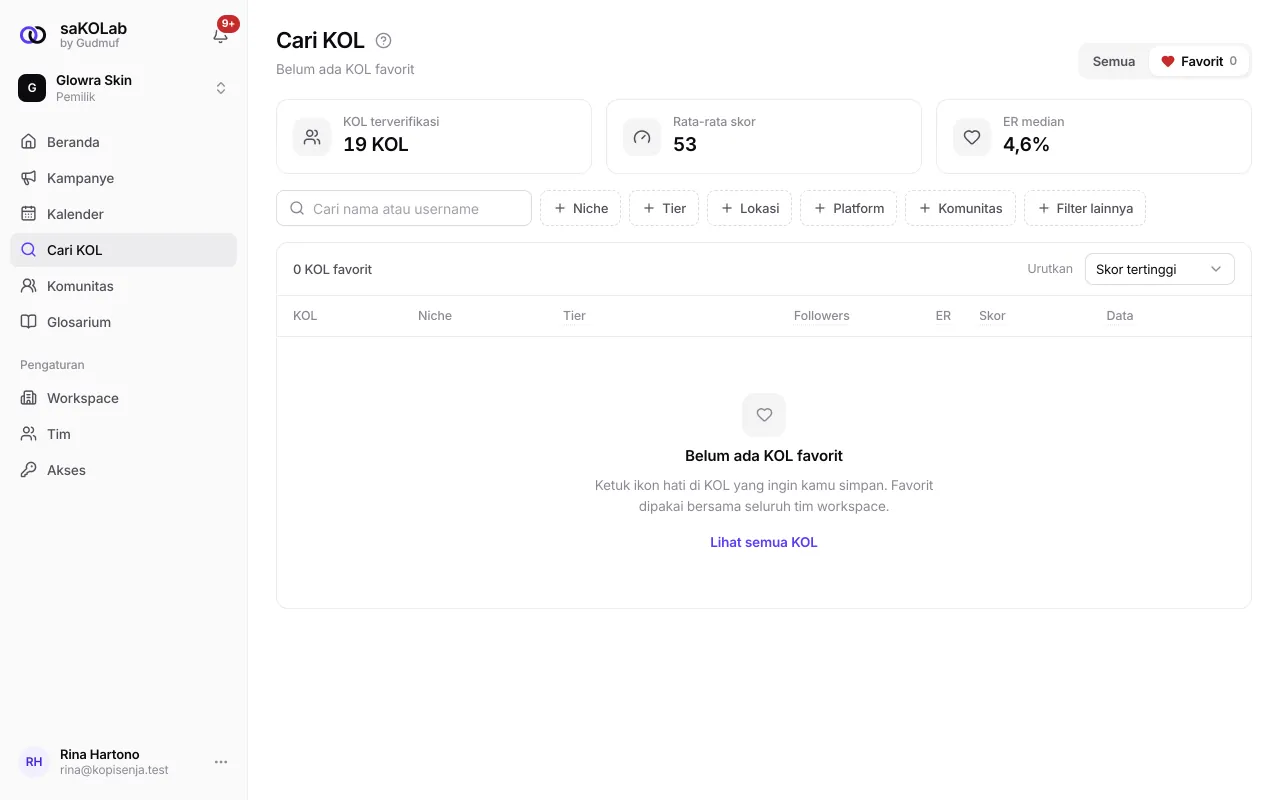Click the Lihat semua KOL link

pyautogui.click(x=764, y=542)
